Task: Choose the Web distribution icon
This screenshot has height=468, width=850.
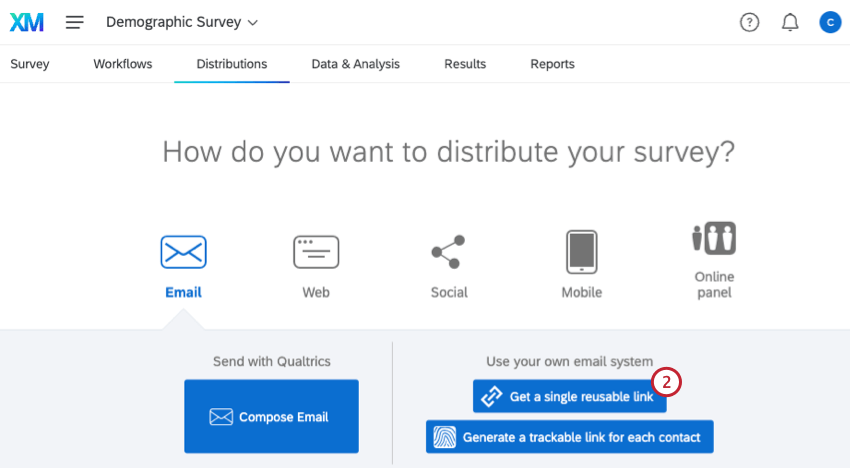Action: coord(316,252)
